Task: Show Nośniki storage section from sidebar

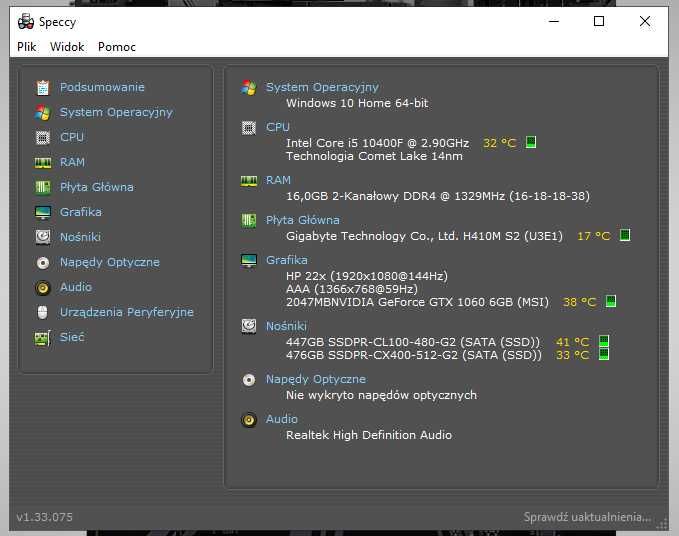Action: click(81, 237)
